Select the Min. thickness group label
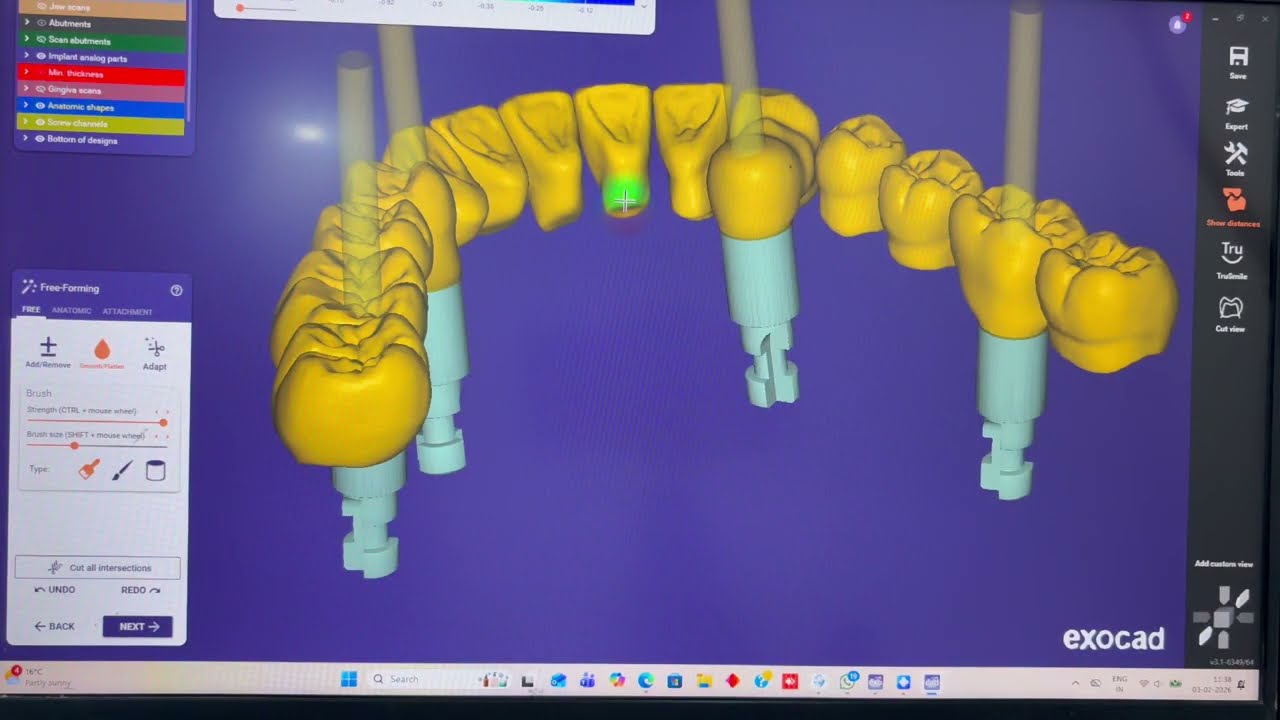The width and height of the screenshot is (1280, 720). click(x=76, y=74)
